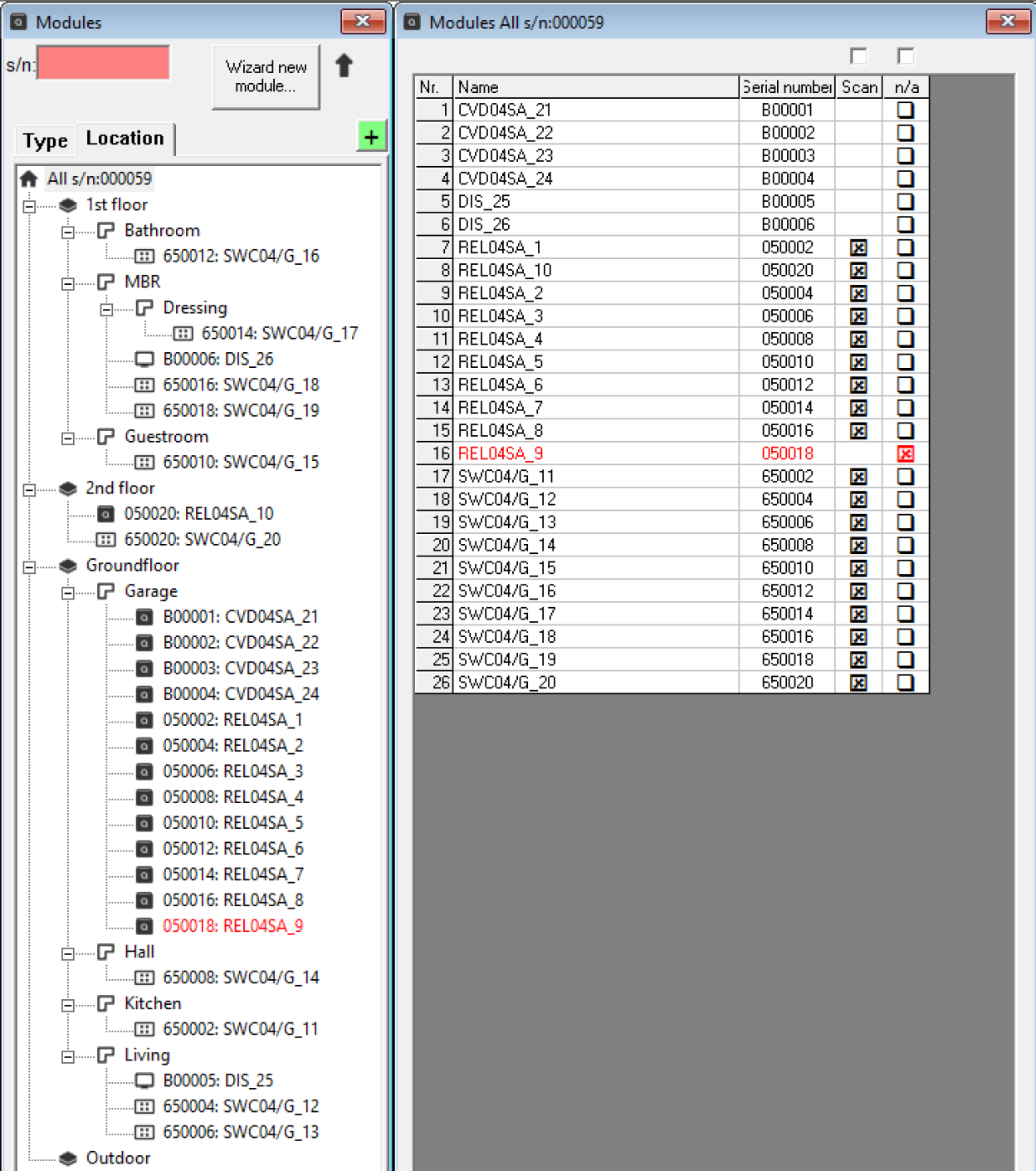Open Wizard new module button
This screenshot has width=1036, height=1171.
[x=266, y=76]
